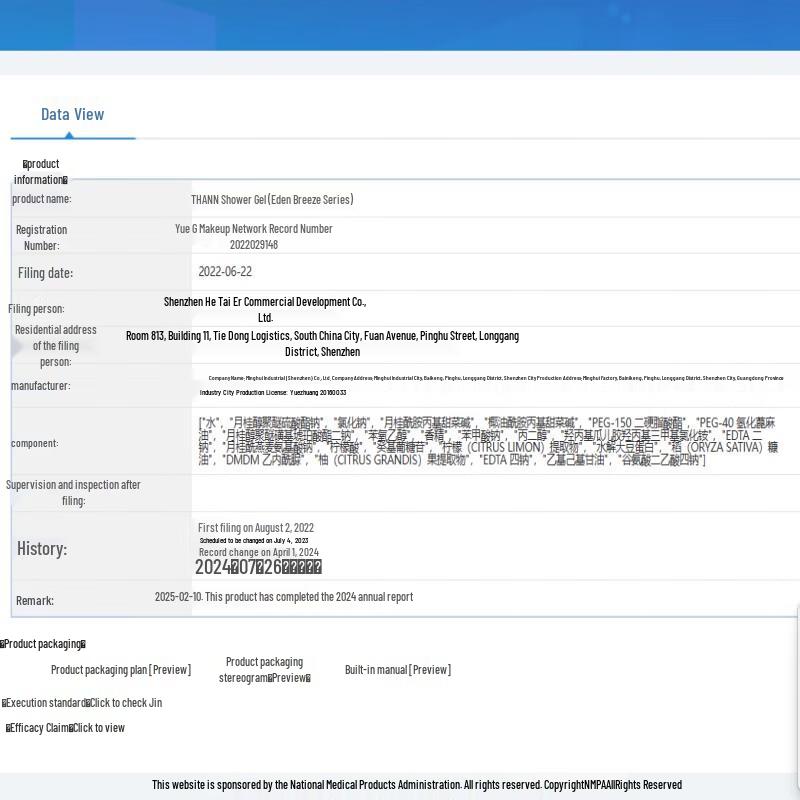
Task: Preview the Product packaging plan
Action: click(x=121, y=670)
